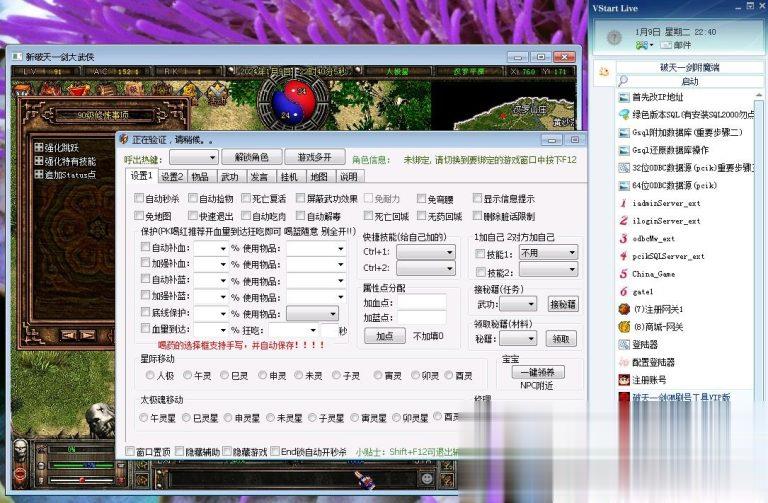Launch gate1 number 6 icon
Image resolution: width=768 pixels, height=503 pixels.
coord(624,291)
